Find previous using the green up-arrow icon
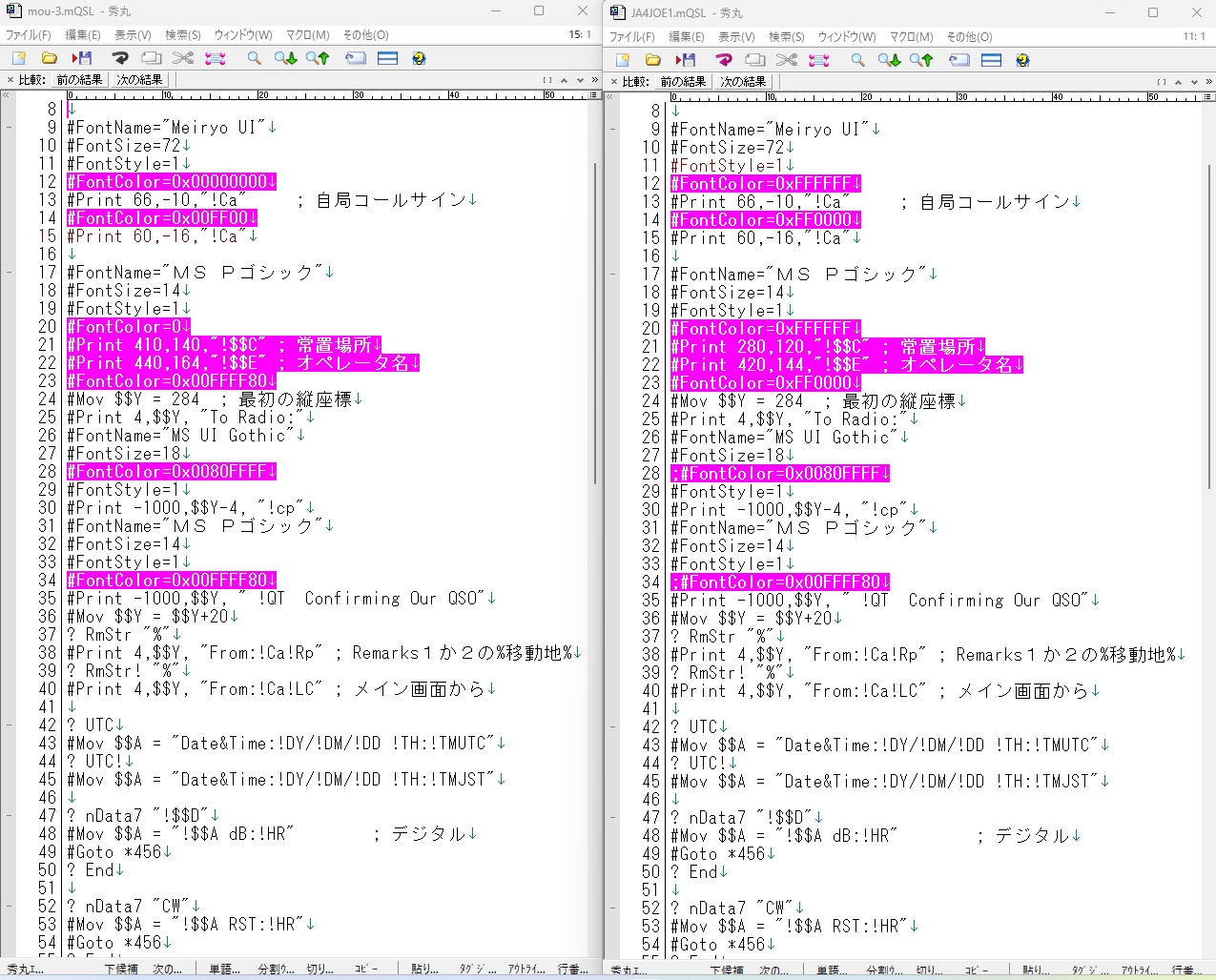This screenshot has width=1216, height=980. (316, 58)
